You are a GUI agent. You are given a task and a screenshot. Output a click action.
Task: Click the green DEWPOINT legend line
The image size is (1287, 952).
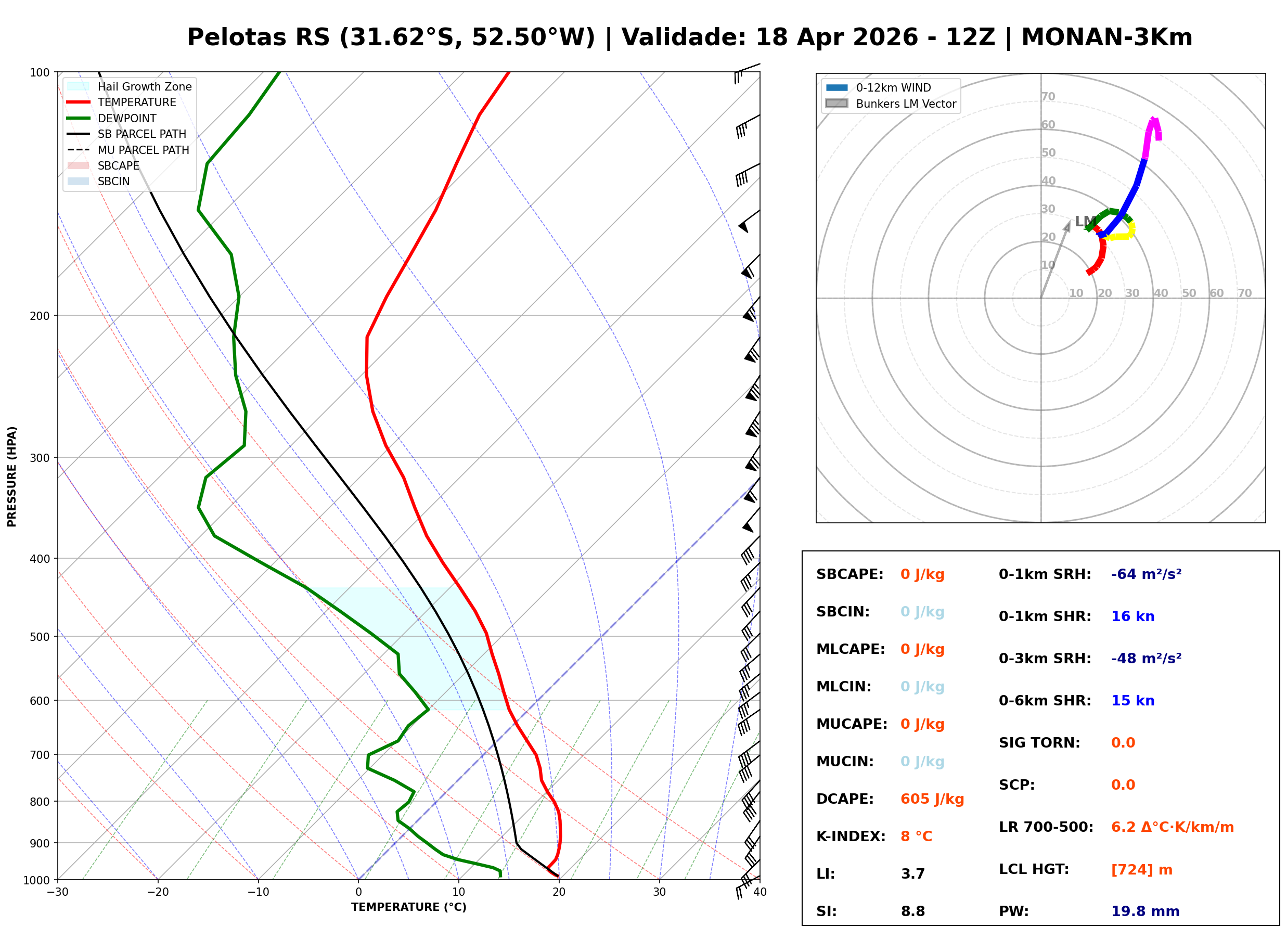pyautogui.click(x=79, y=118)
